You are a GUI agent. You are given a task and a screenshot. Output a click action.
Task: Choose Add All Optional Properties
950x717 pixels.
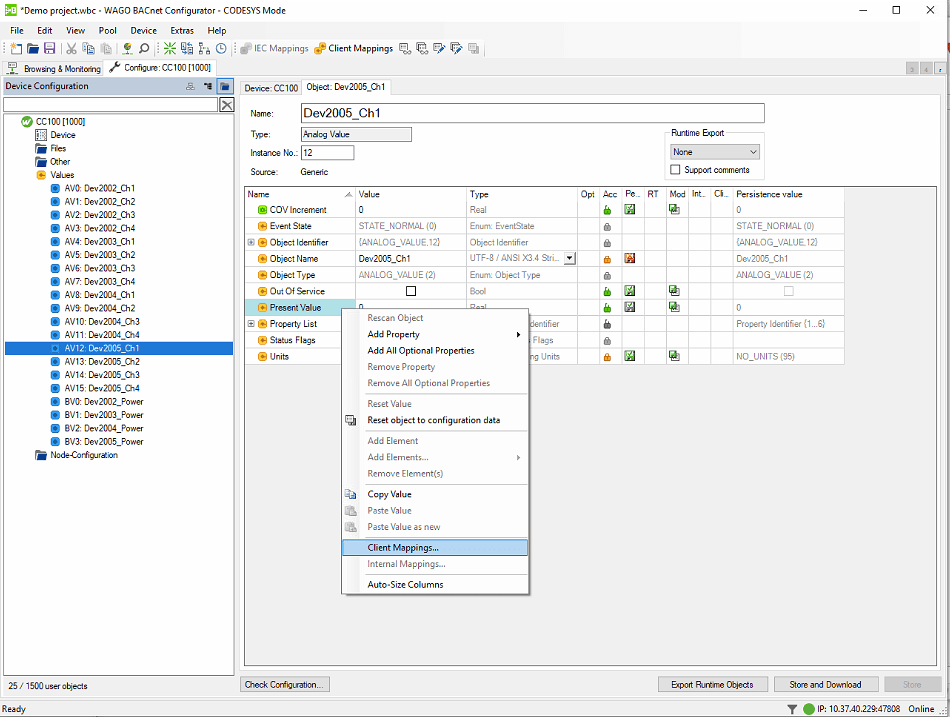[435, 350]
